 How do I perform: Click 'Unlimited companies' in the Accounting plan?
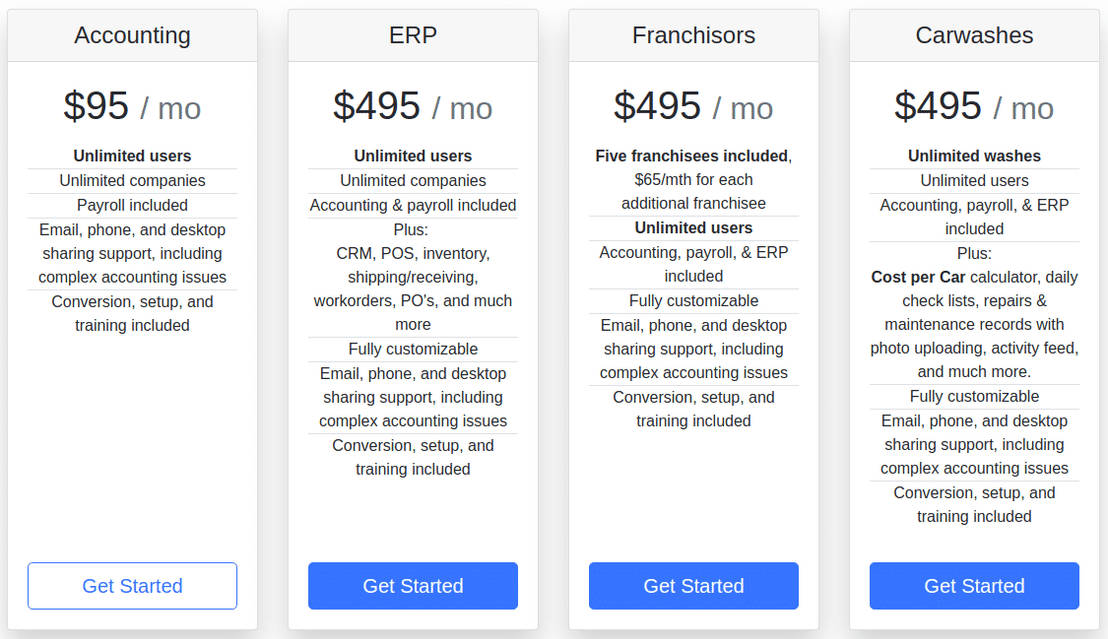[x=132, y=181]
